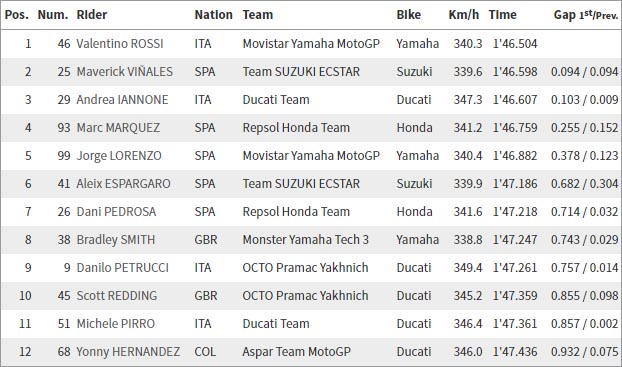
Task: Click the Time column header
Action: 503,15
